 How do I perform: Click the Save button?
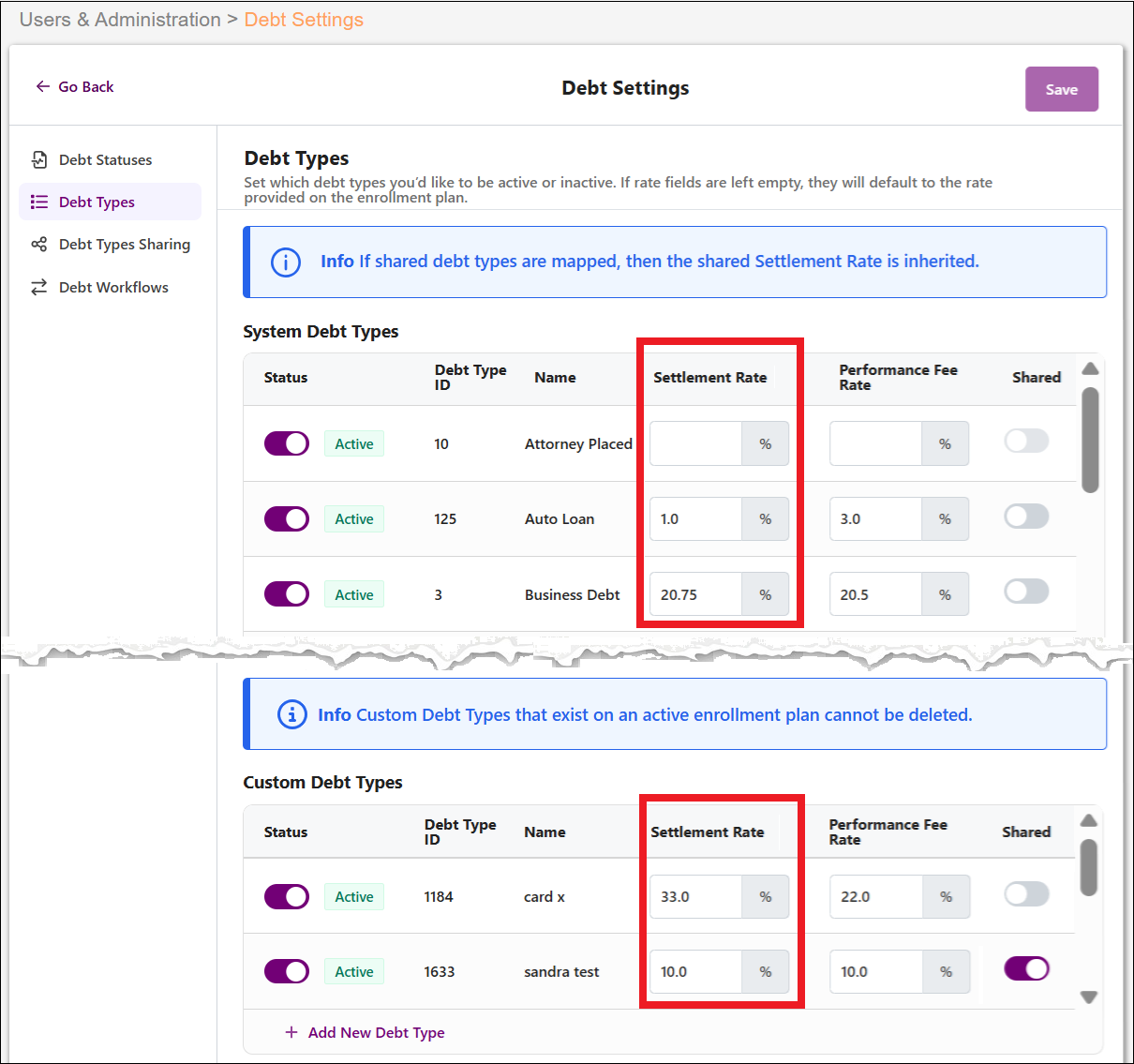click(x=1062, y=89)
